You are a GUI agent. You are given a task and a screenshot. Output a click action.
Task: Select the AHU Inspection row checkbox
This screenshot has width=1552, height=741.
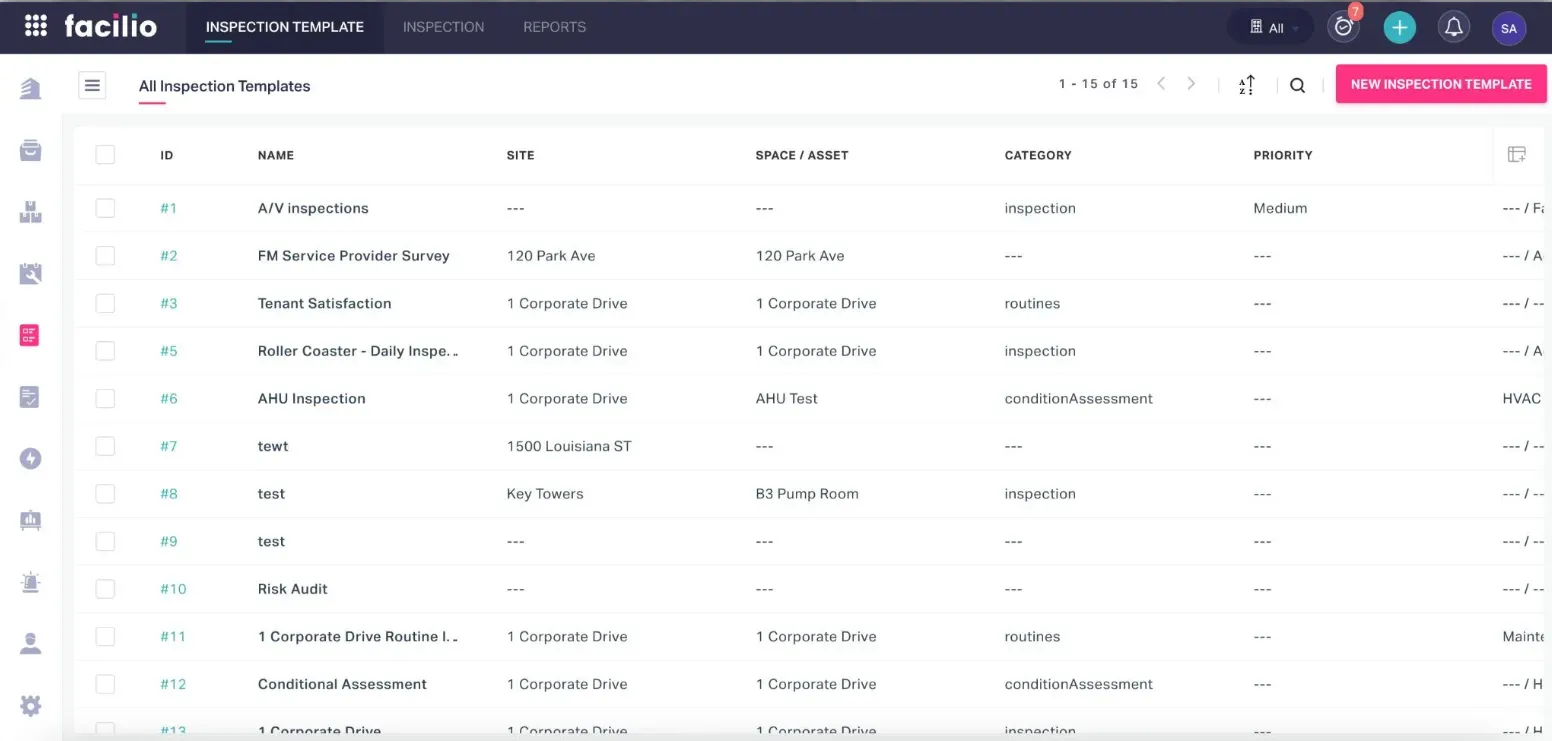click(x=105, y=398)
